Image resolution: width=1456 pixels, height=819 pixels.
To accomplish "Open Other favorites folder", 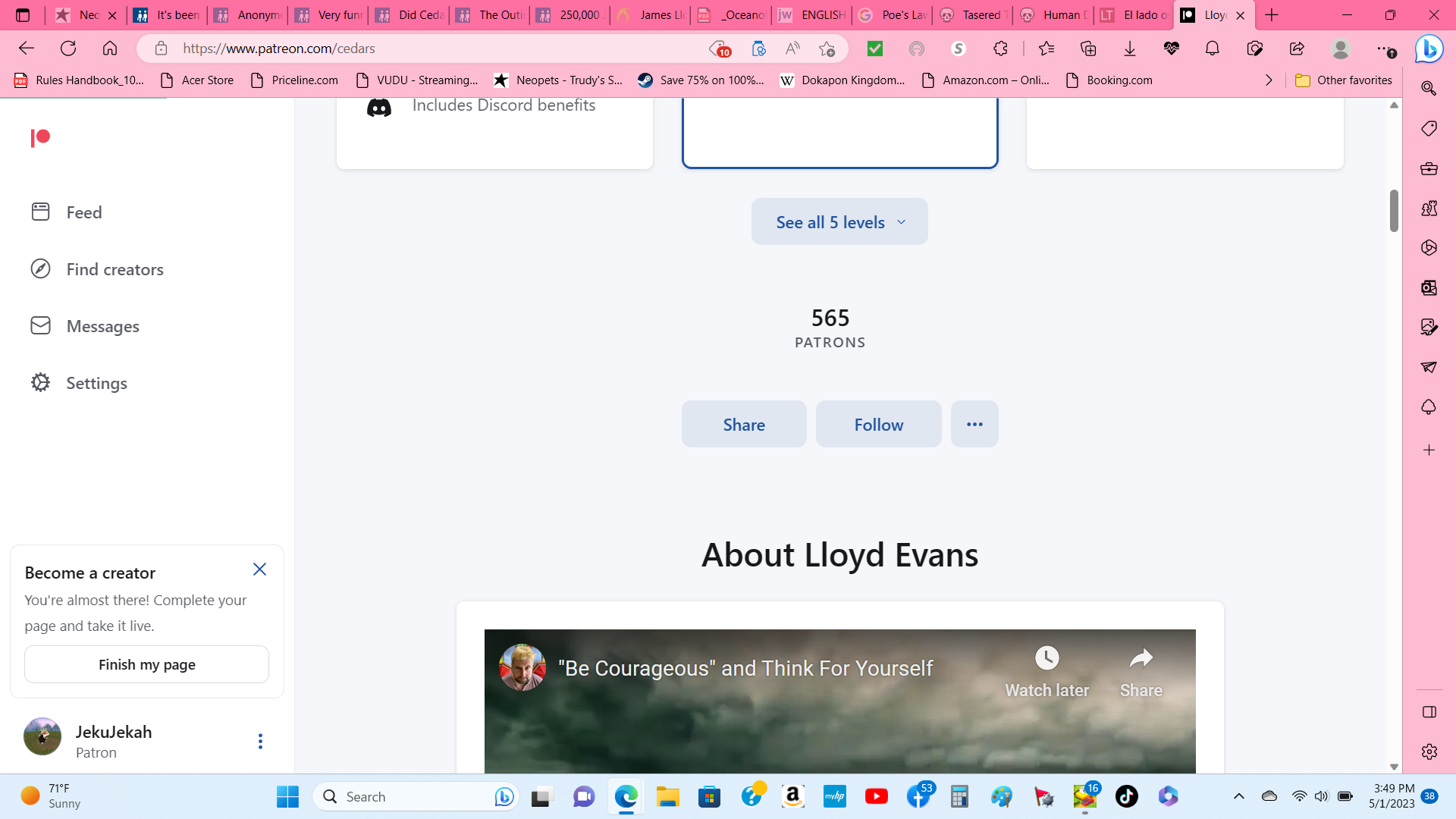I will click(x=1344, y=80).
